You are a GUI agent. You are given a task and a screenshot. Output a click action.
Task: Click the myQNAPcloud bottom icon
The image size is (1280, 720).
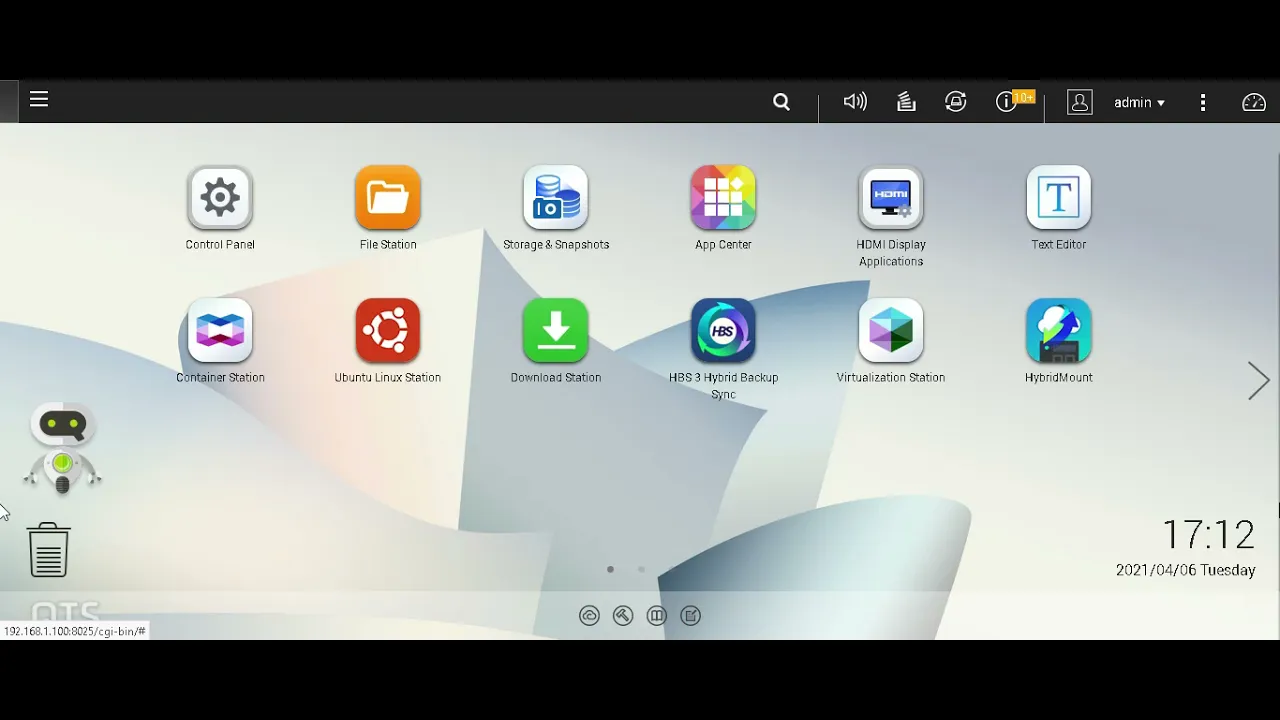point(589,616)
